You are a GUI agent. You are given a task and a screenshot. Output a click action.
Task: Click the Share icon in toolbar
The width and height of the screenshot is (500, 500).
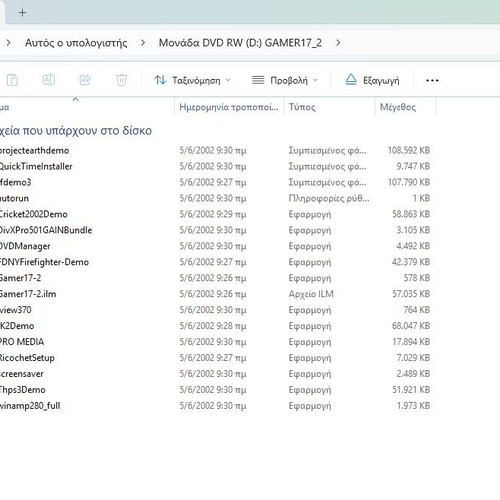[x=85, y=80]
